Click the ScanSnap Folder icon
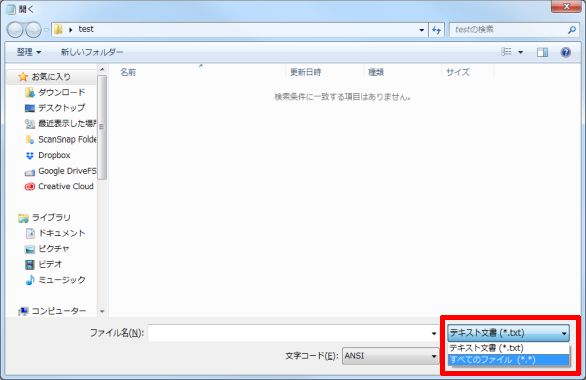Image resolution: width=586 pixels, height=380 pixels. click(30, 139)
